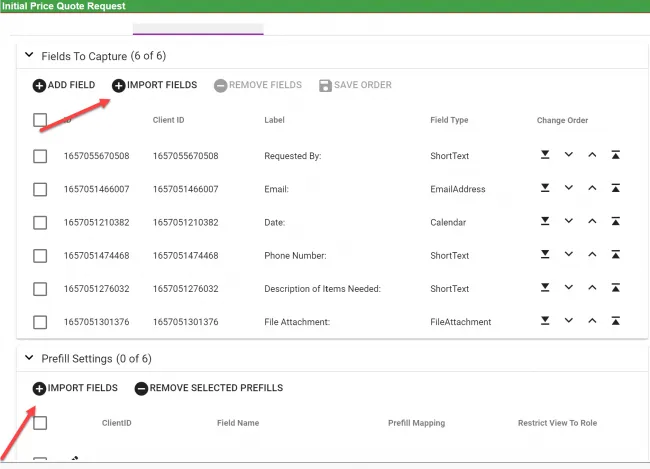Check the Requested By row checkbox
650x469 pixels.
[40, 156]
